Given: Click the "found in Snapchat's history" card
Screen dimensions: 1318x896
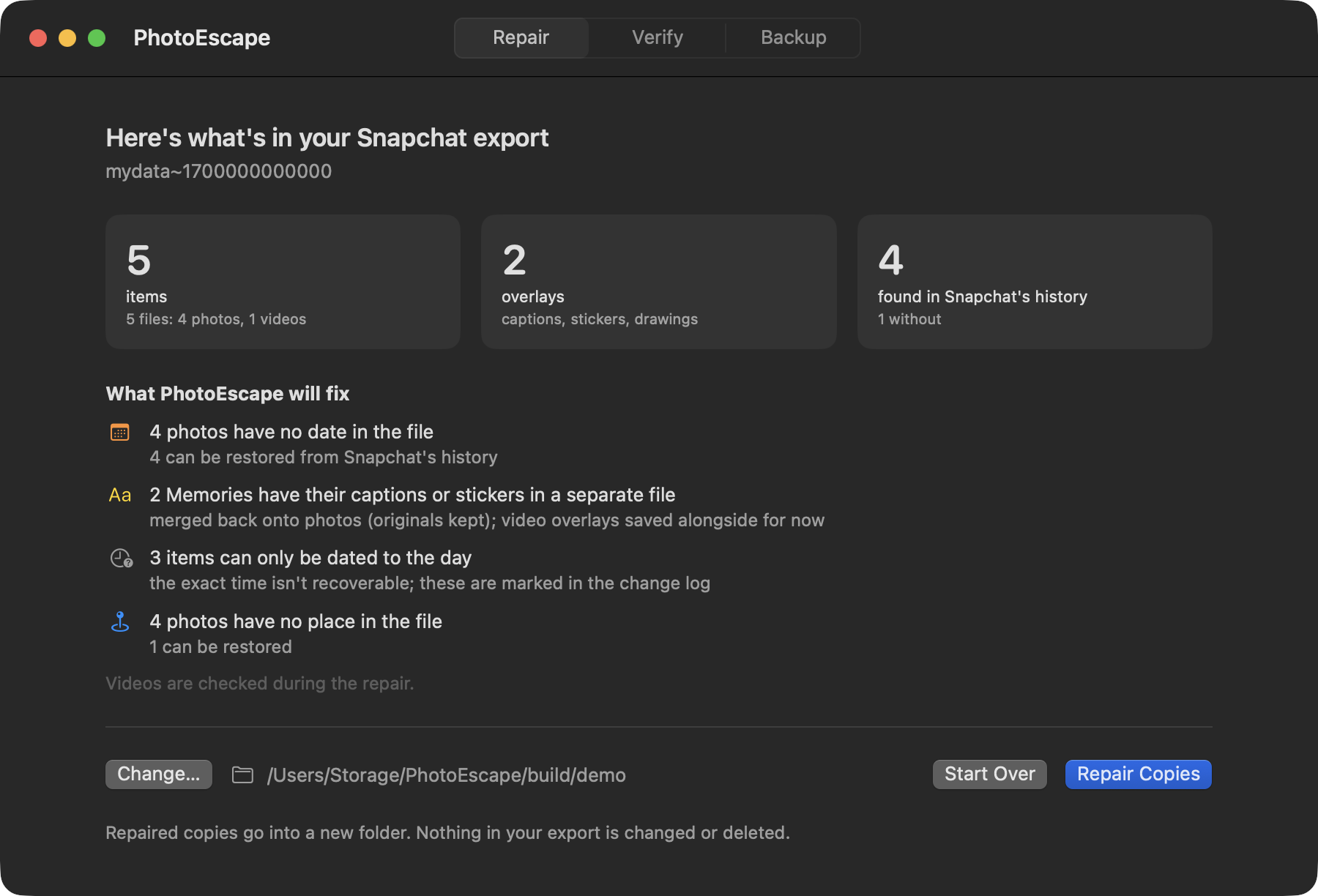Looking at the screenshot, I should point(1035,282).
